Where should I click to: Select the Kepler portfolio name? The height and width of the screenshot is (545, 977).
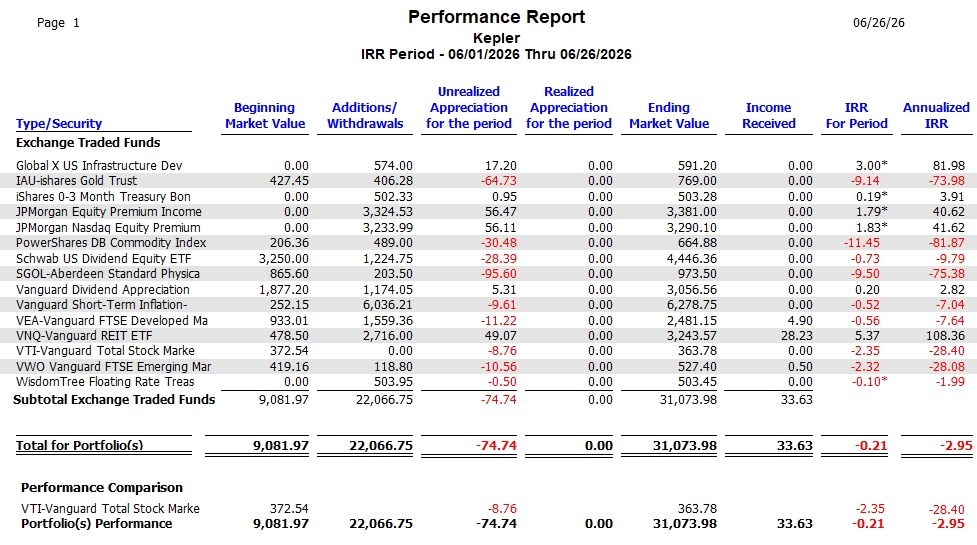coord(497,38)
